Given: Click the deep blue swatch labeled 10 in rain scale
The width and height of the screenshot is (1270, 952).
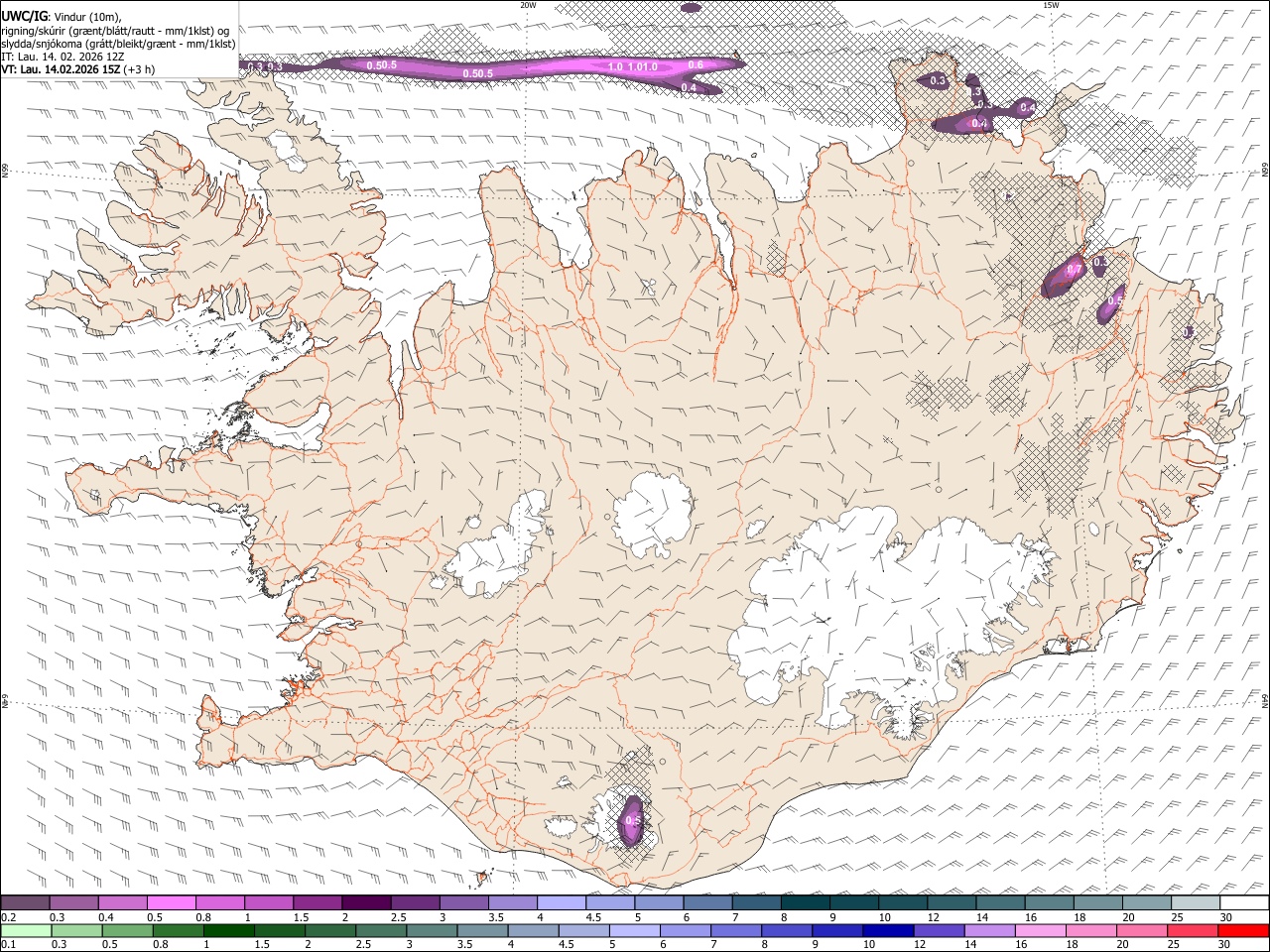Looking at the screenshot, I should point(887,930).
